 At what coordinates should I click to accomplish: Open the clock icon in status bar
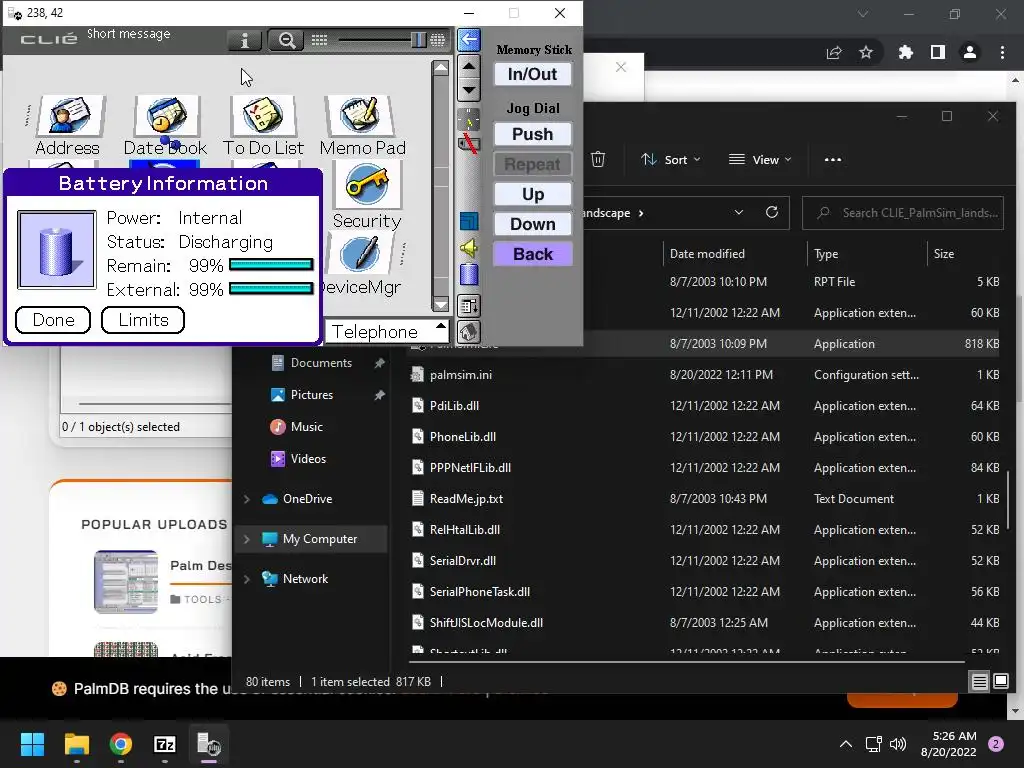(x=469, y=120)
